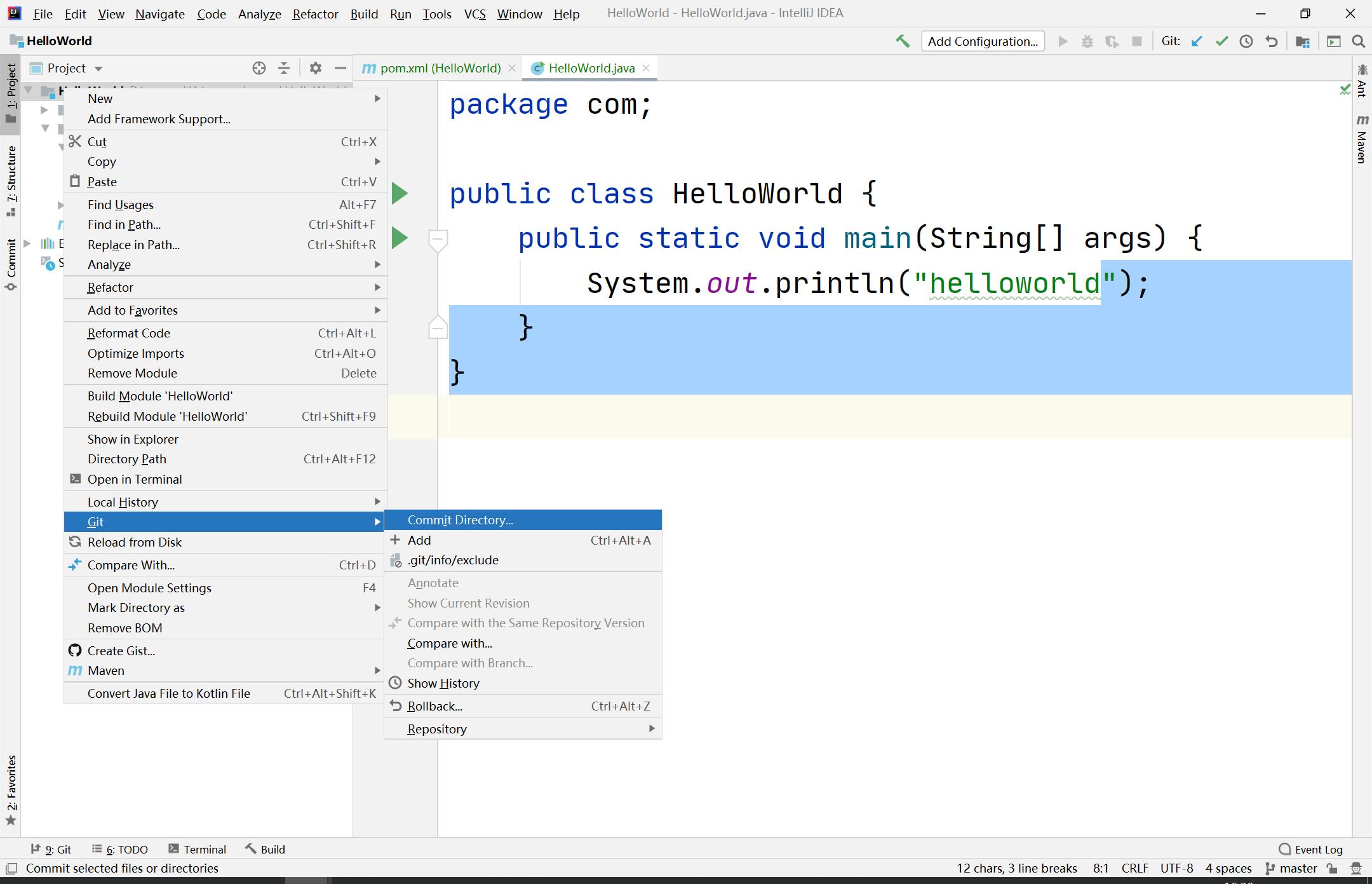This screenshot has width=1372, height=884.
Task: Click 8:1 cursor position in status bar
Action: tap(1101, 868)
